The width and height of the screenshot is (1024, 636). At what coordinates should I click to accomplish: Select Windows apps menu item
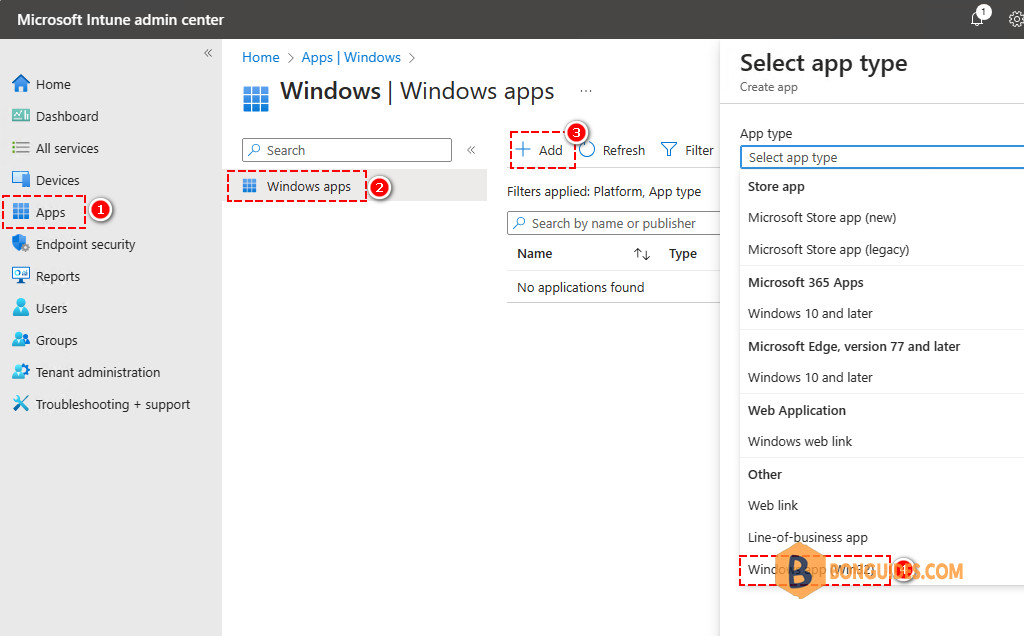(357, 185)
